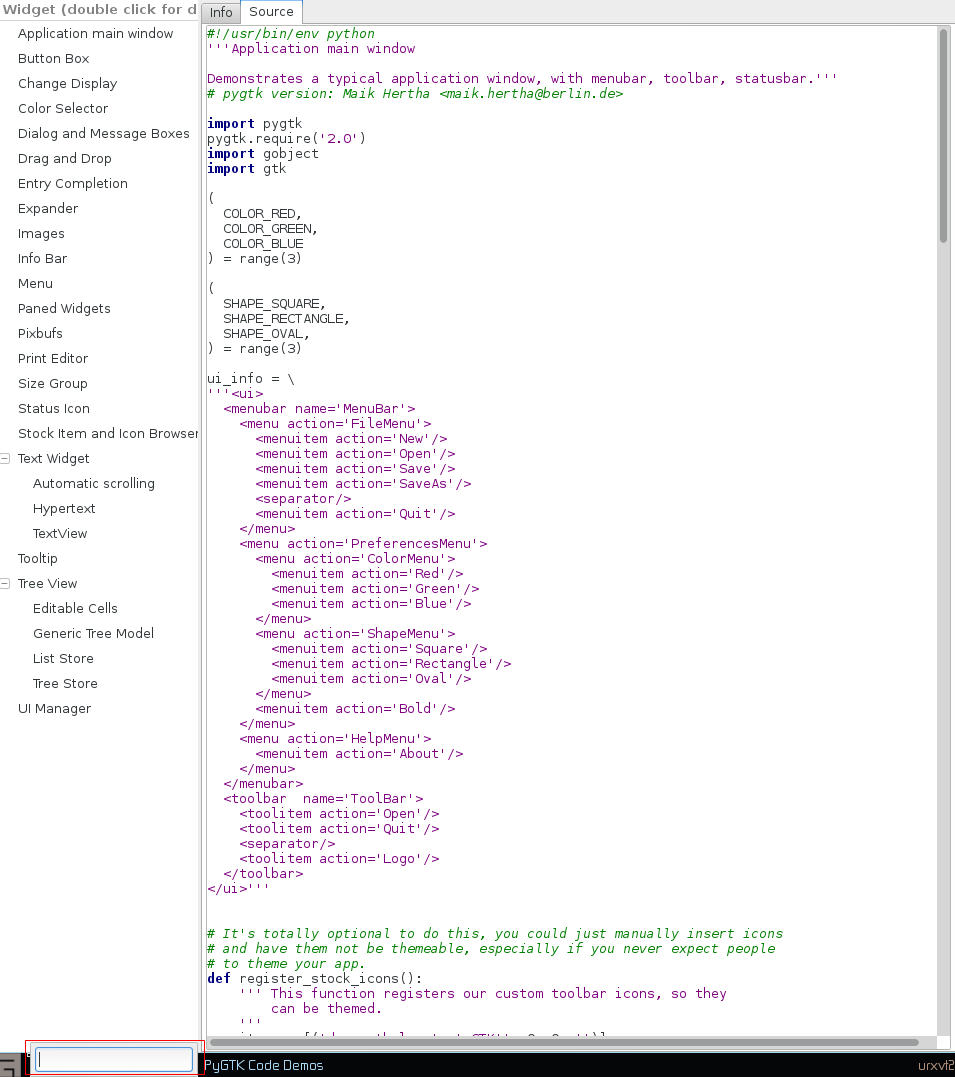Viewport: 955px width, 1077px height.
Task: Click the 'import gtk' source line
Action: (x=247, y=168)
